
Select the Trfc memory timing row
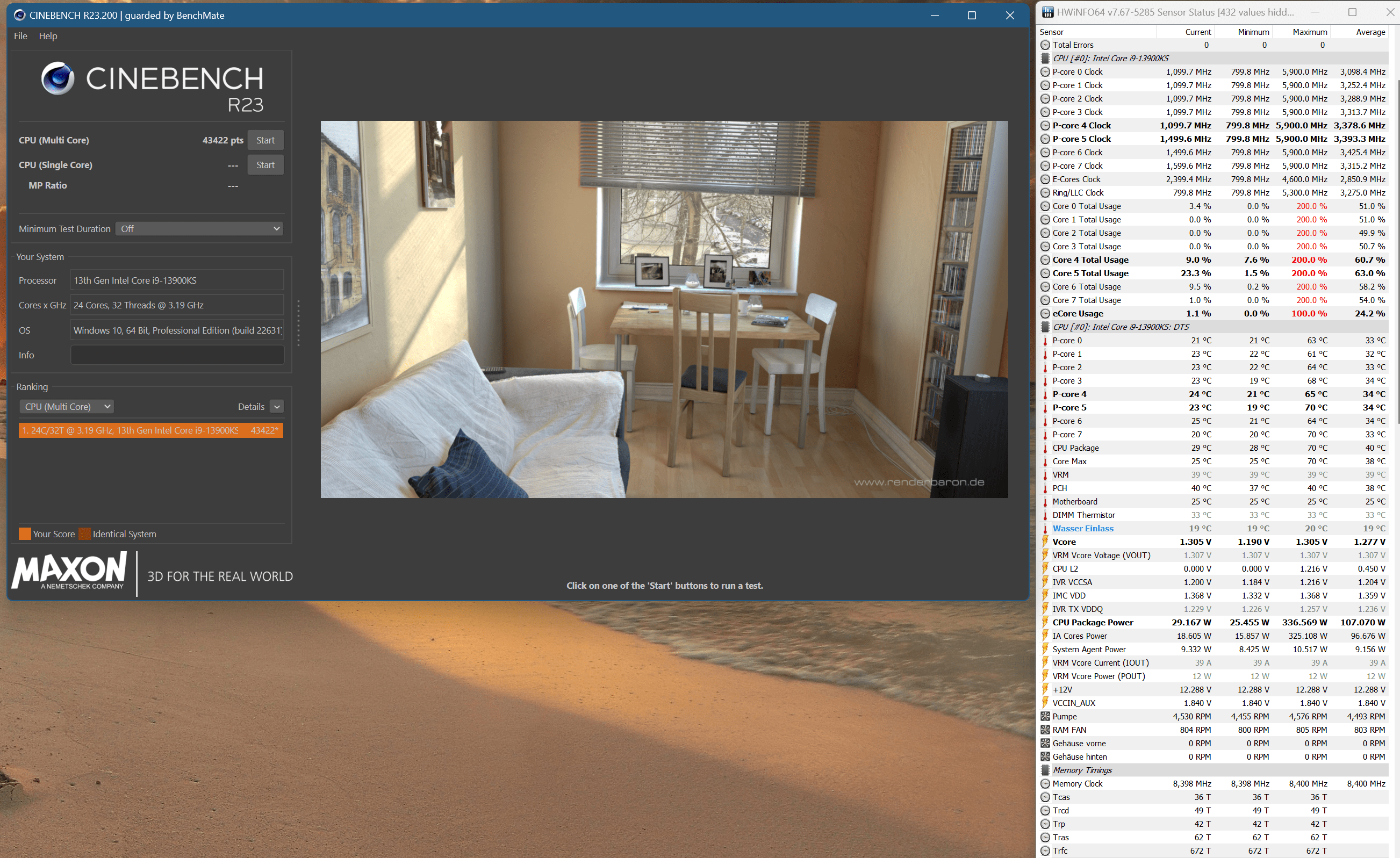coord(1213,851)
